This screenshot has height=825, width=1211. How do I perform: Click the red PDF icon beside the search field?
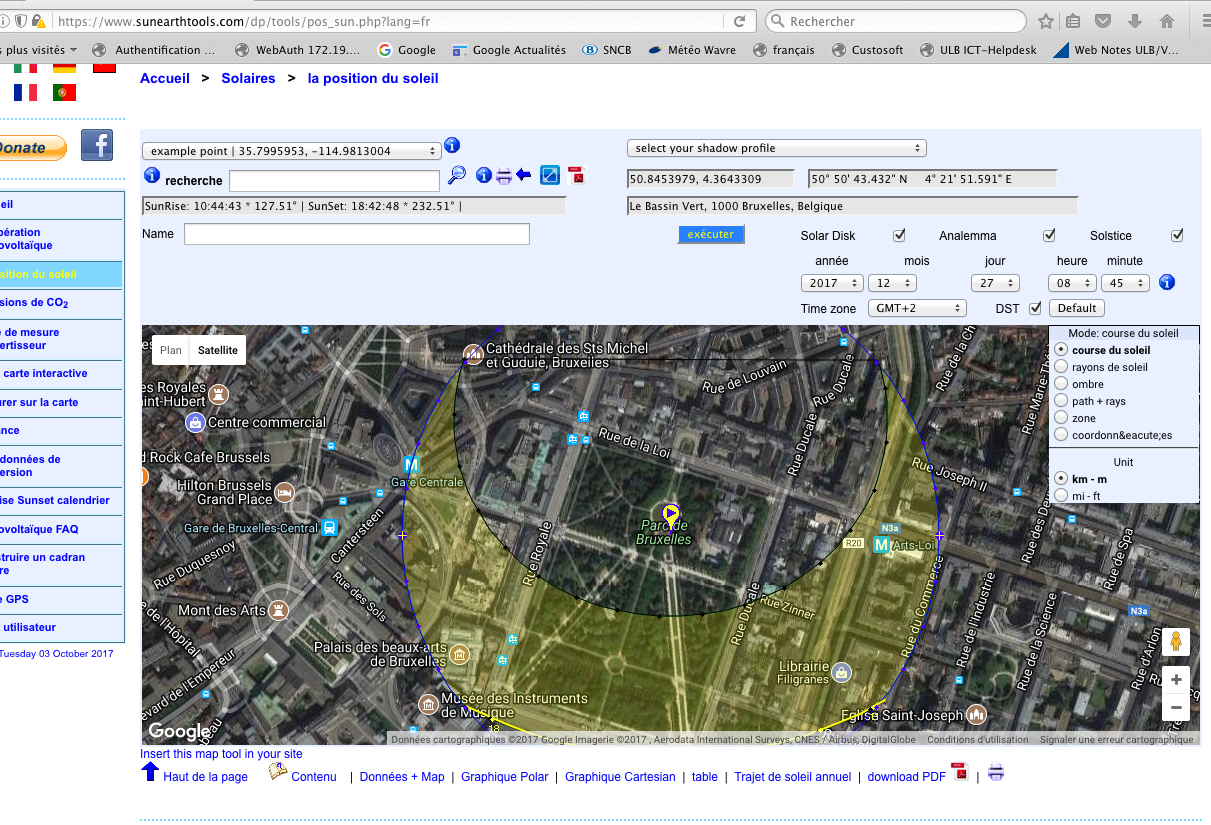[576, 175]
